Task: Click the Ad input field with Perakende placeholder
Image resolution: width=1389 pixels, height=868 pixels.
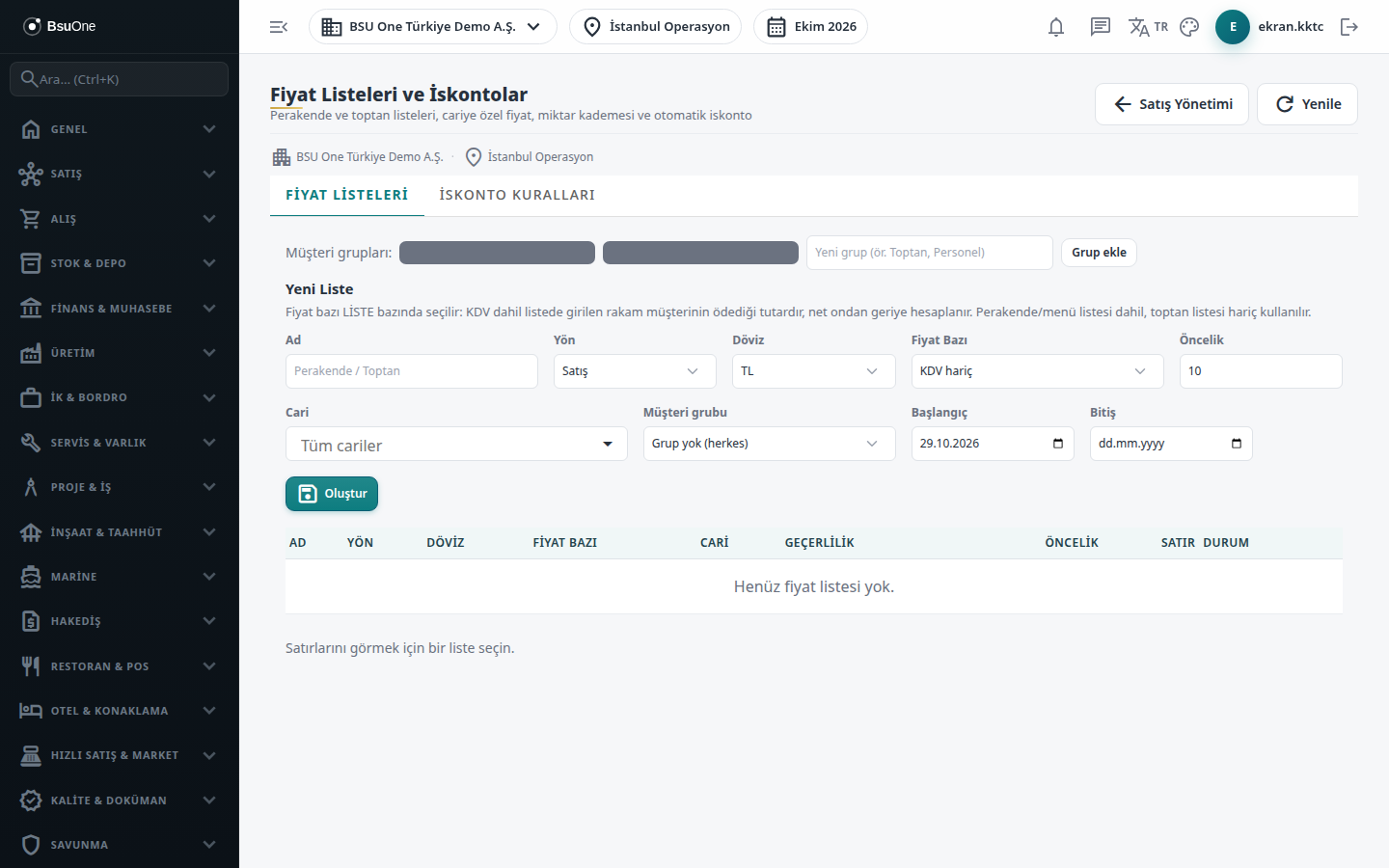Action: 412,371
